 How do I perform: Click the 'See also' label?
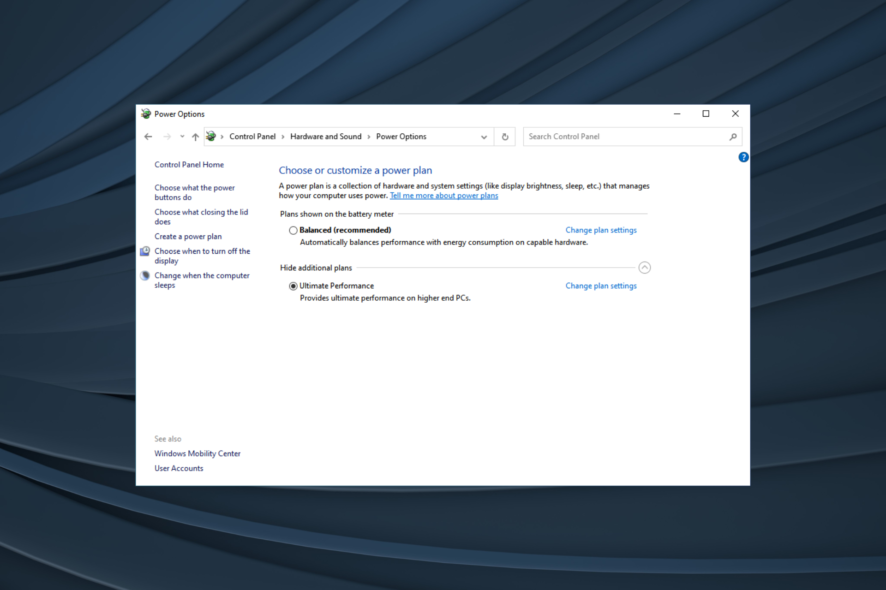[168, 439]
